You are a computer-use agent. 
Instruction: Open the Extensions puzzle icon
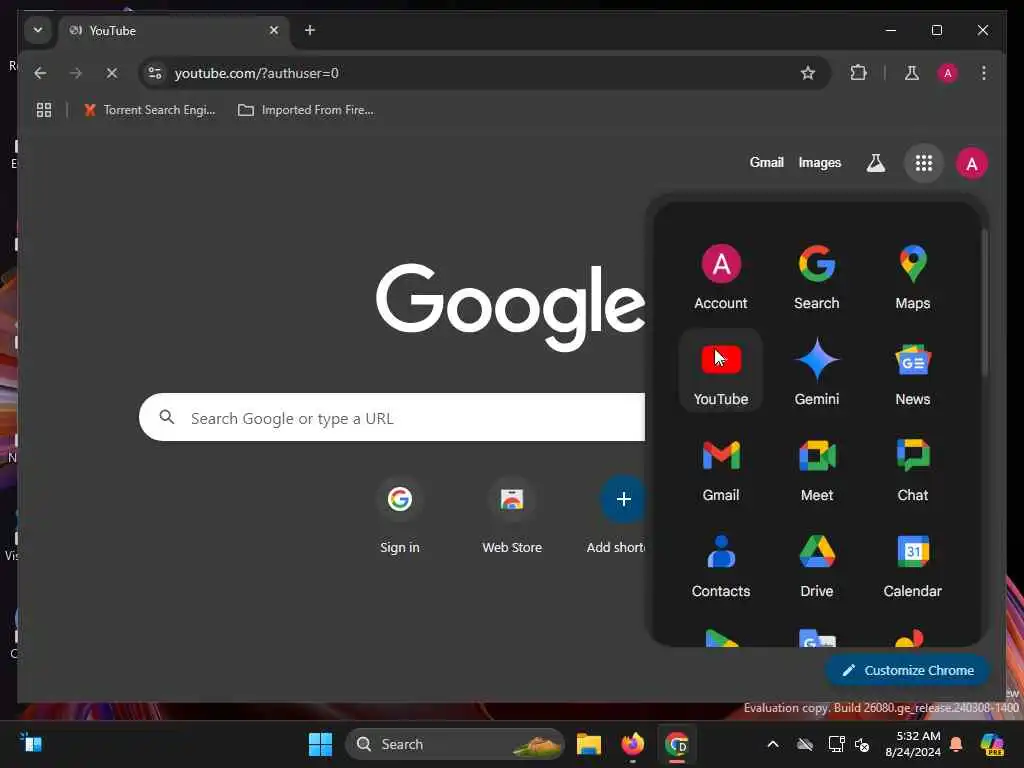(x=858, y=73)
